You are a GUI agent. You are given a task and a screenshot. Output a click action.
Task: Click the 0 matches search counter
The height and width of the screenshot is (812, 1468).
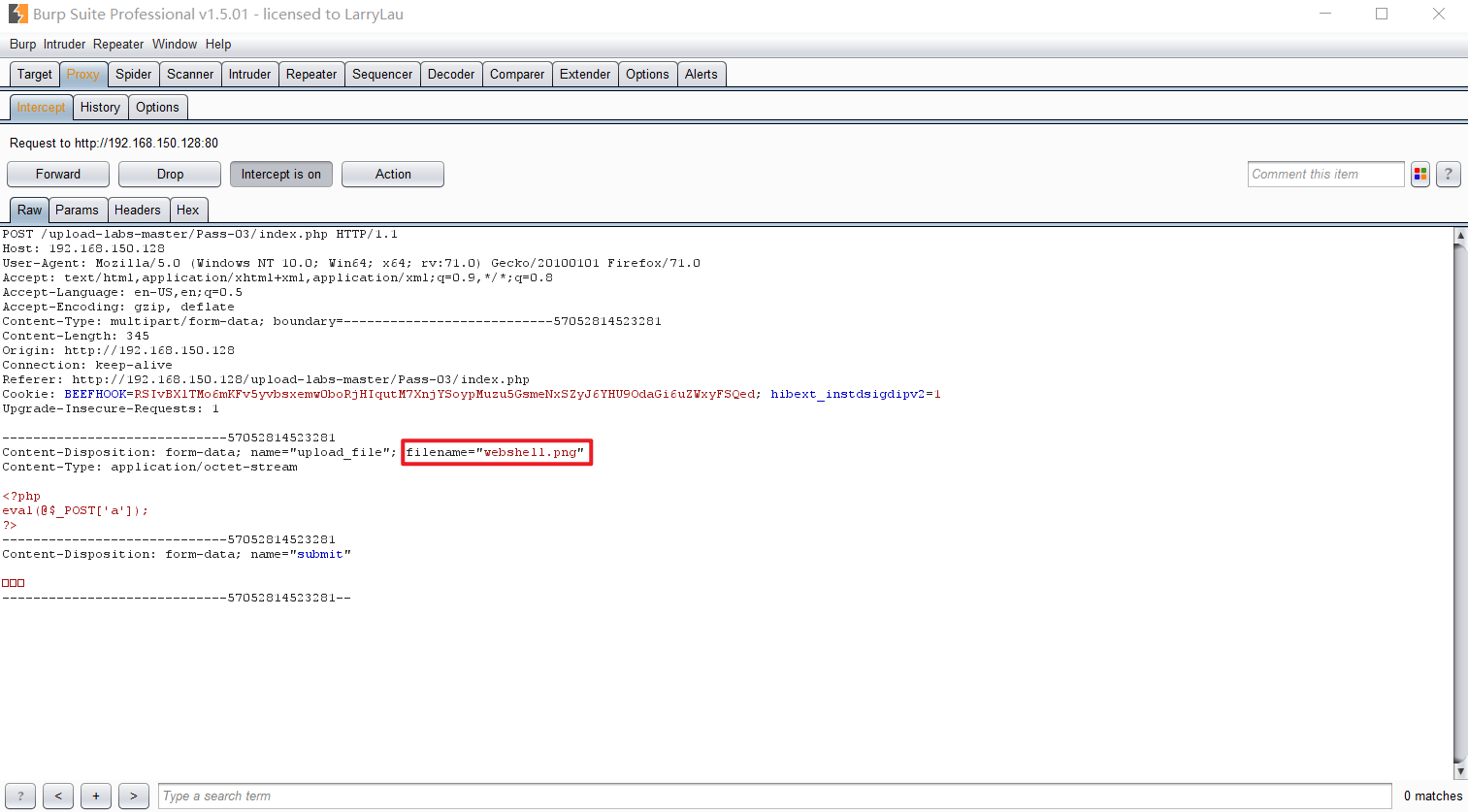pyautogui.click(x=1433, y=796)
